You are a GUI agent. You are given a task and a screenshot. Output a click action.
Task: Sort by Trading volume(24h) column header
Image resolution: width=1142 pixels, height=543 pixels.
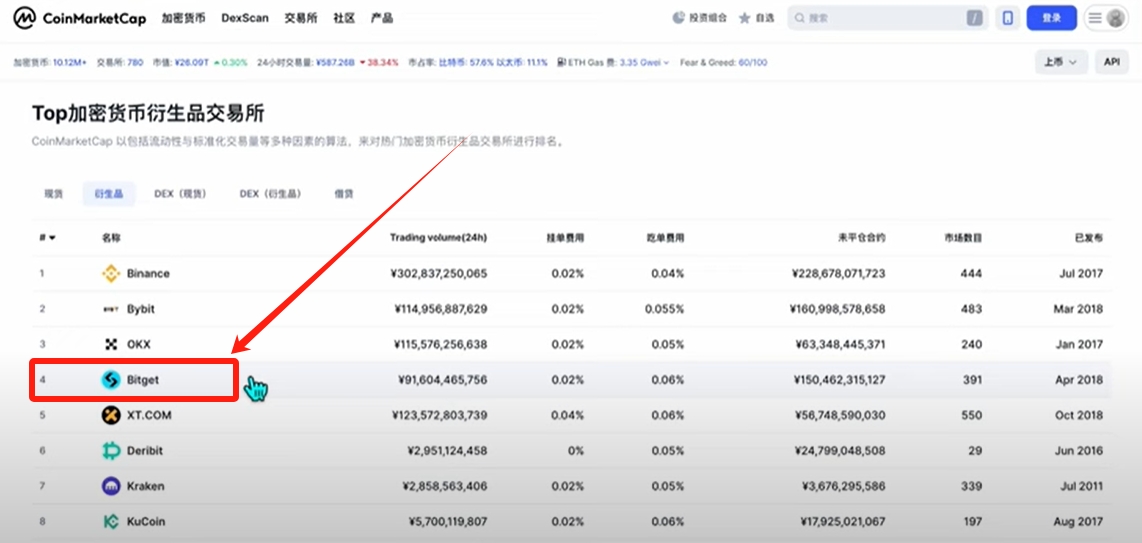(x=438, y=238)
